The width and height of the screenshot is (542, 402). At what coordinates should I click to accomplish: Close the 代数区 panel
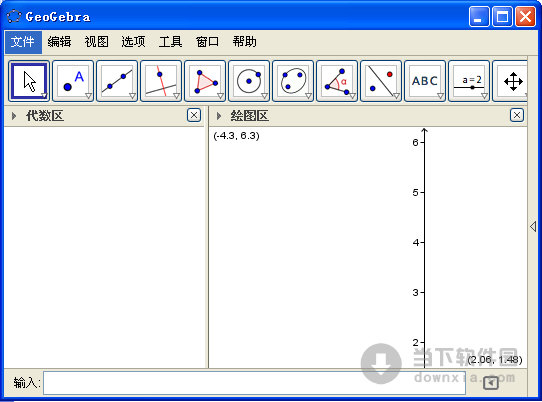194,115
